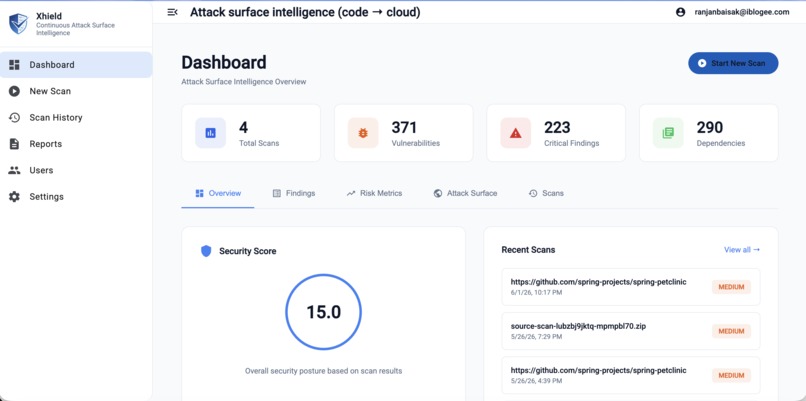Click 'Overall security posture based on scan results'

tap(323, 371)
